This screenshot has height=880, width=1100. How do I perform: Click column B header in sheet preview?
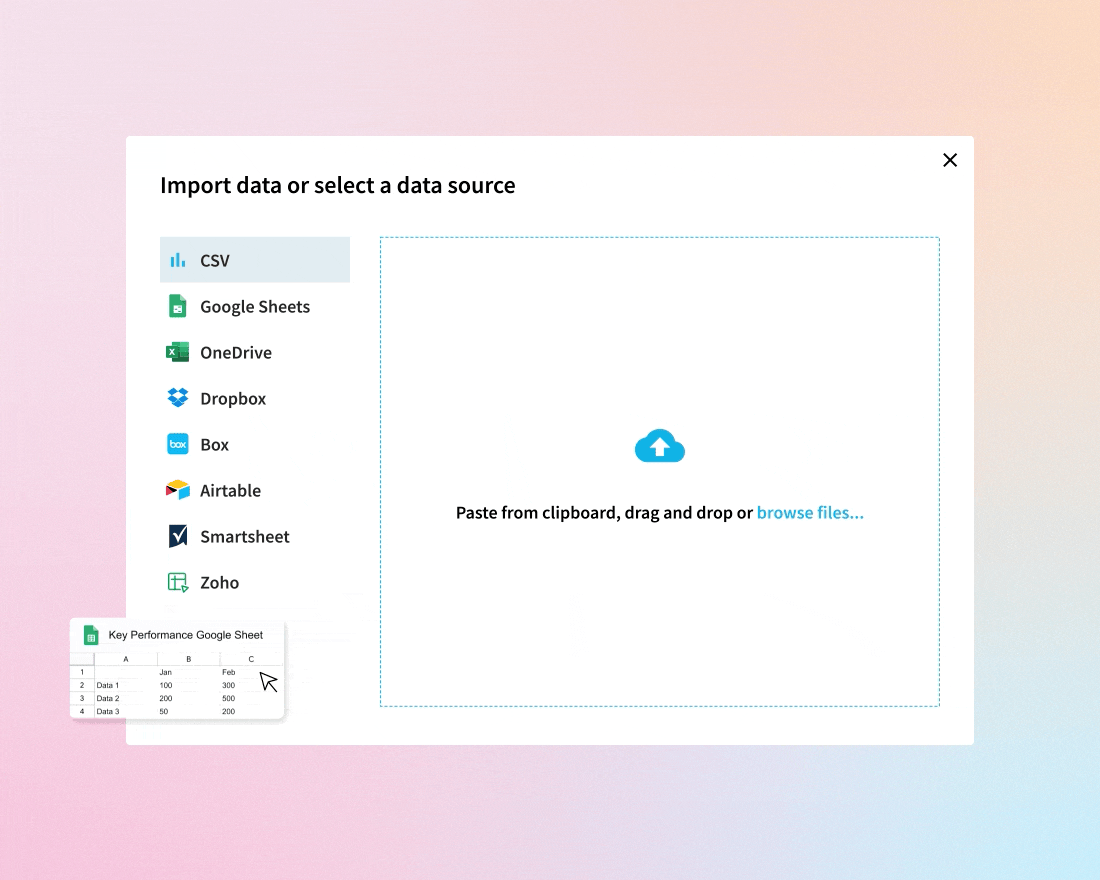pos(188,659)
